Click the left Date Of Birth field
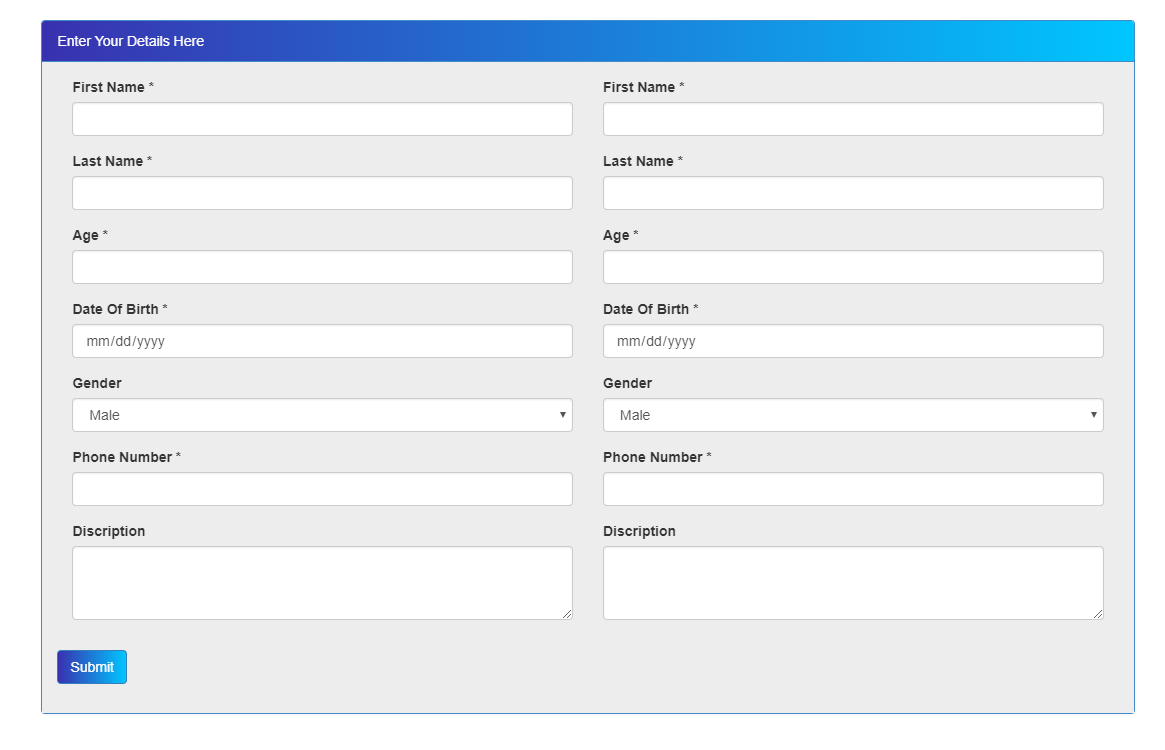Image resolution: width=1165 pixels, height=750 pixels. coord(321,340)
